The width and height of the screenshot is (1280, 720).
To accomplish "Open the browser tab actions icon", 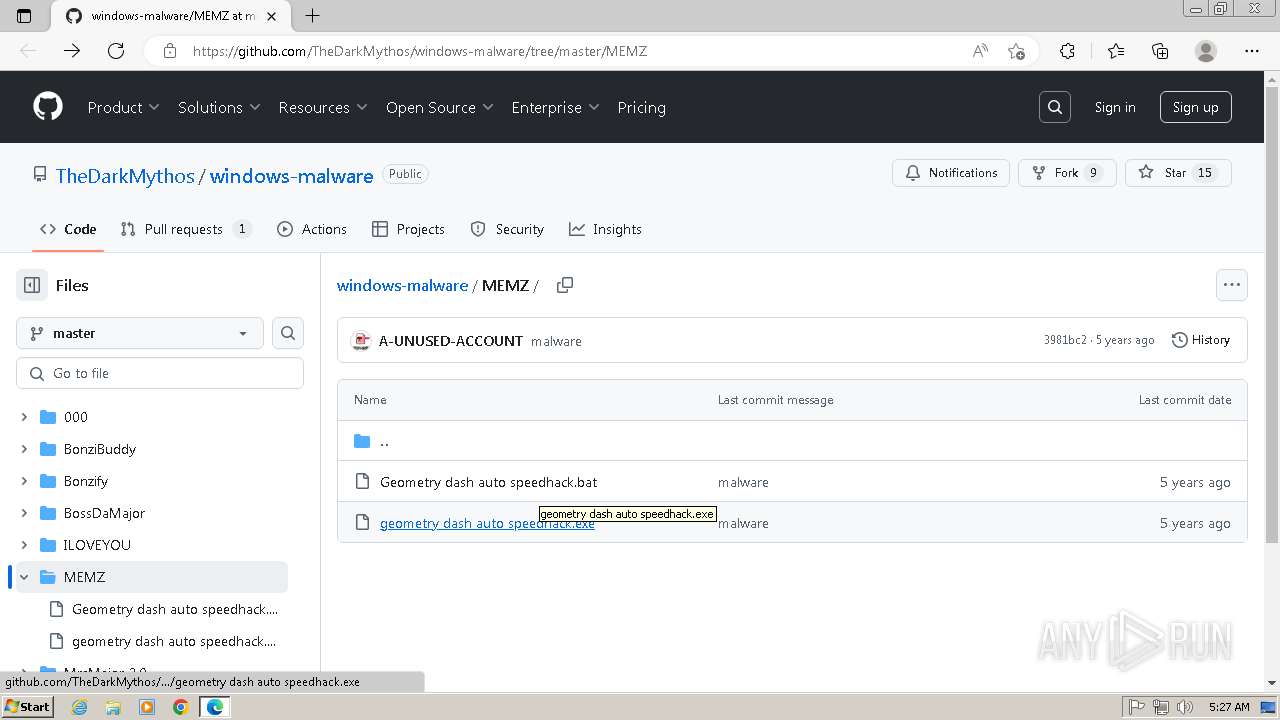I will [x=25, y=15].
